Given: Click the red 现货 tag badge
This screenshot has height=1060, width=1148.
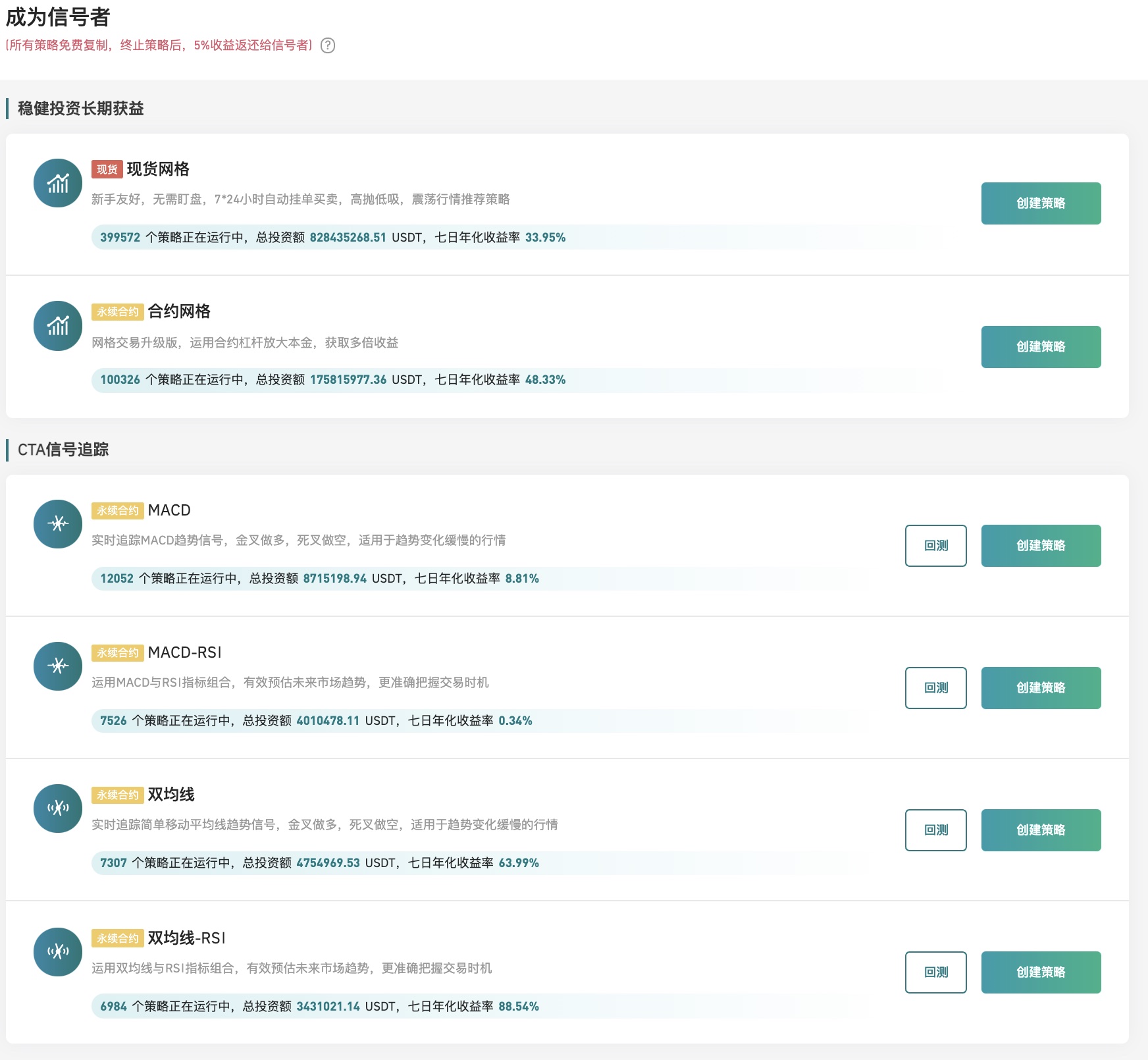Looking at the screenshot, I should 107,170.
